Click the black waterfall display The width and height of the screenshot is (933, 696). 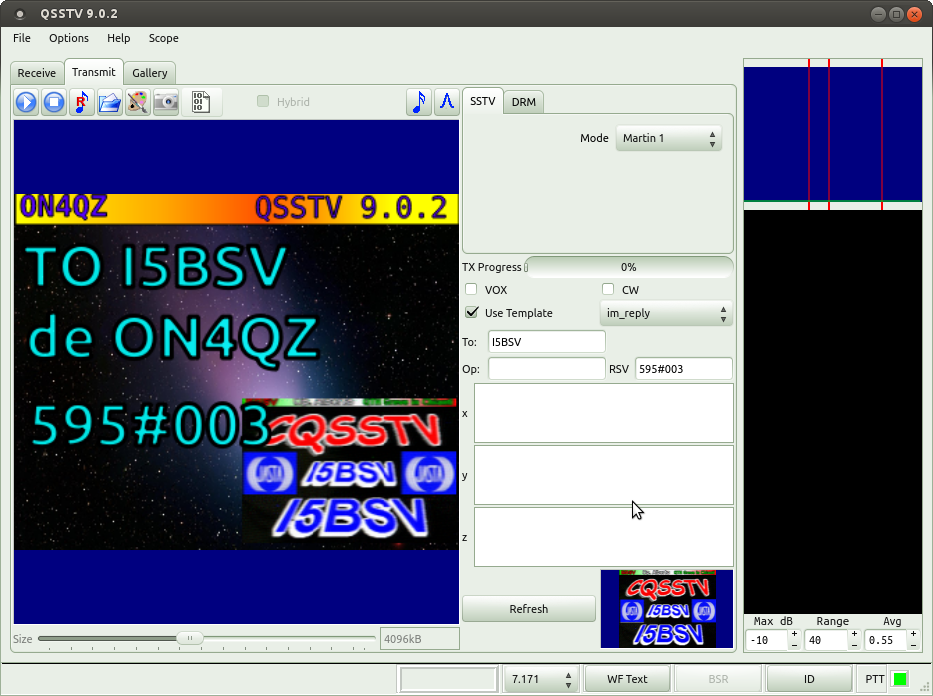tap(832, 412)
